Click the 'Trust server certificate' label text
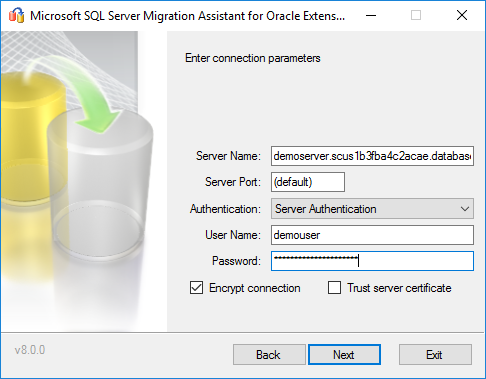 (399, 288)
